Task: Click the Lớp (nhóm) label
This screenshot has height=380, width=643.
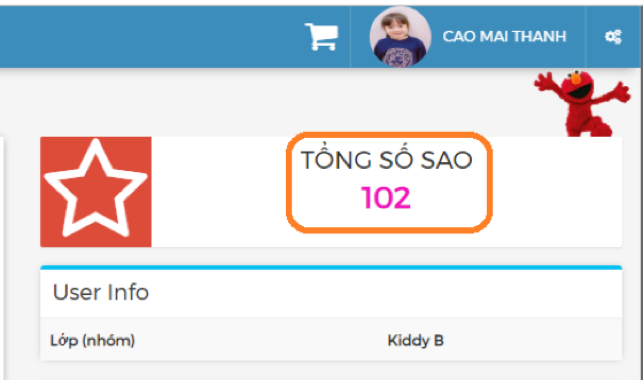Action: pos(92,340)
